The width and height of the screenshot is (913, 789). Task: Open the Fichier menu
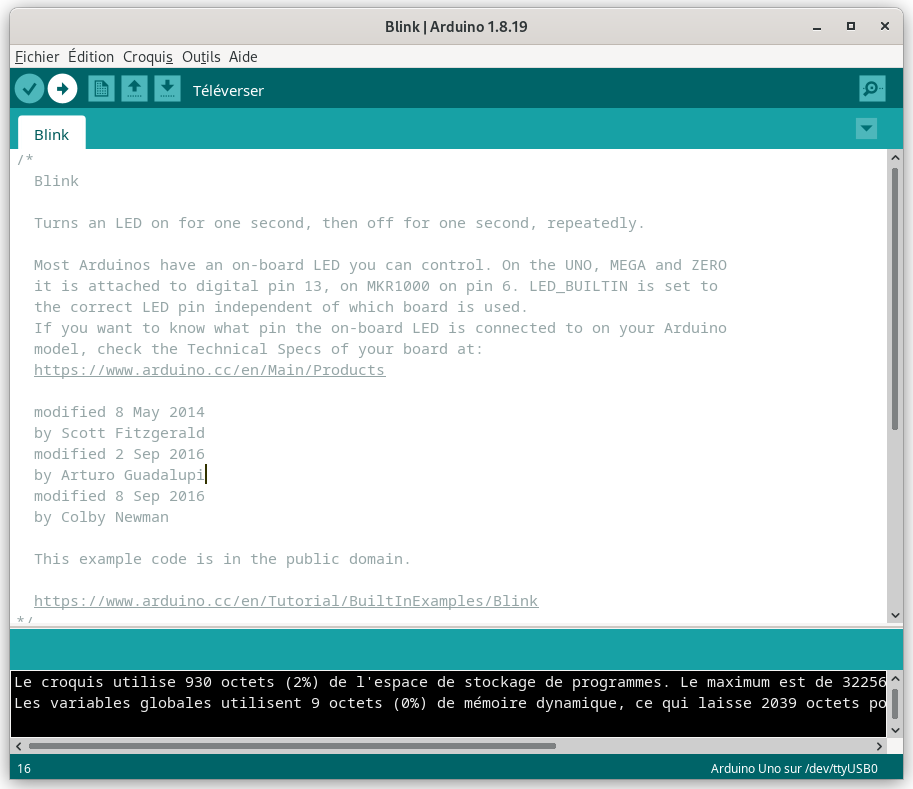point(37,57)
